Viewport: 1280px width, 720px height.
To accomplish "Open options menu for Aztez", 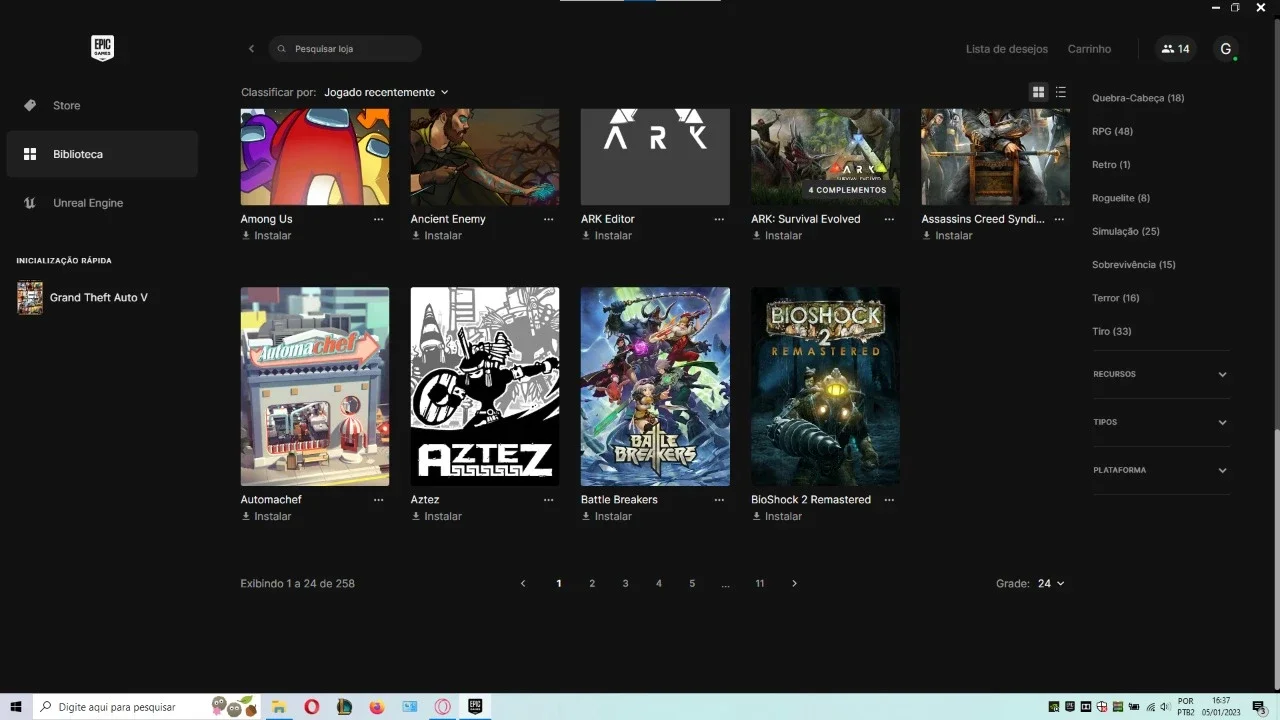I will 548,500.
